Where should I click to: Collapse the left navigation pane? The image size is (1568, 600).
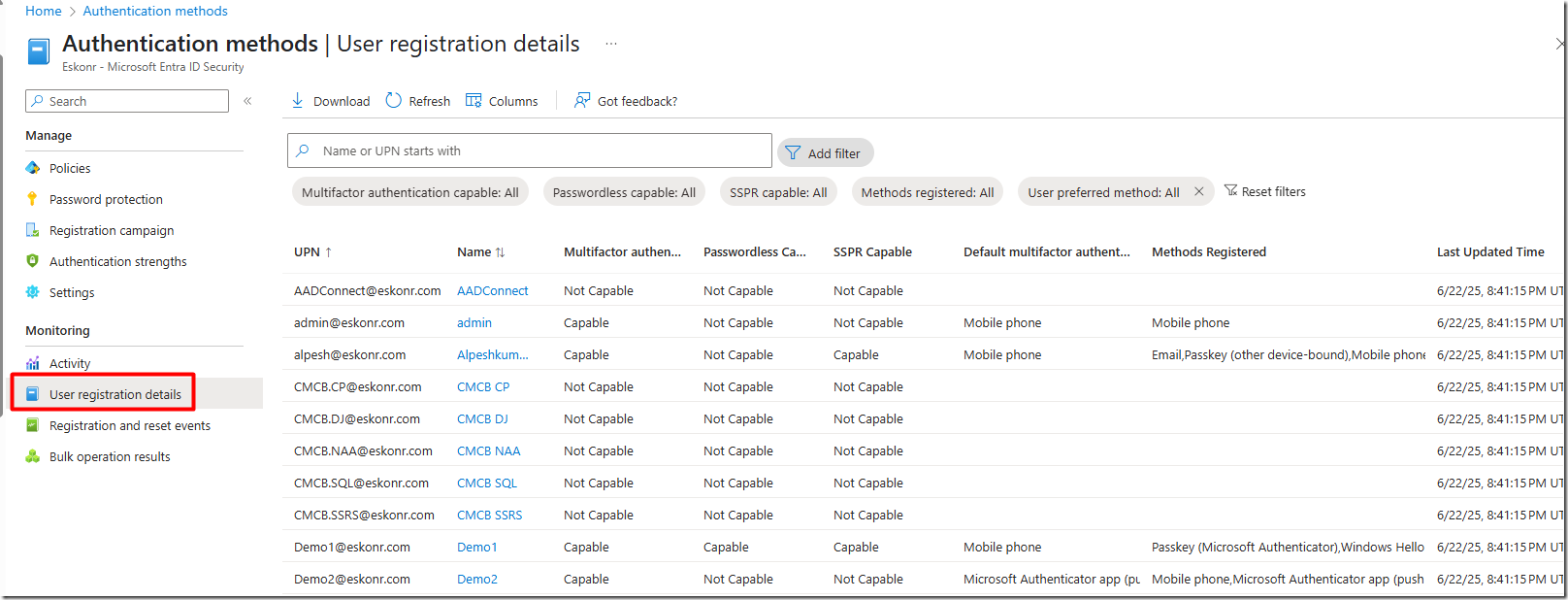247,101
